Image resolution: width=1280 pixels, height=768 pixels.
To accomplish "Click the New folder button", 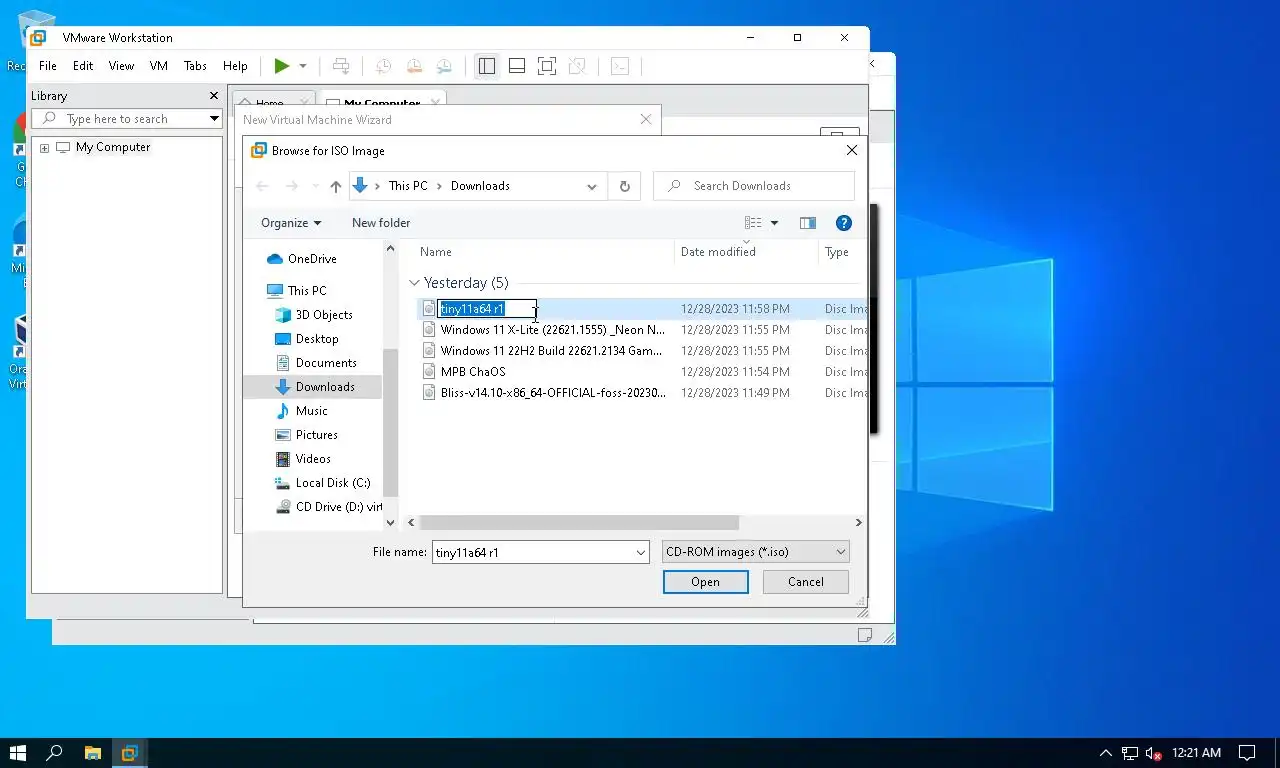I will pos(381,223).
